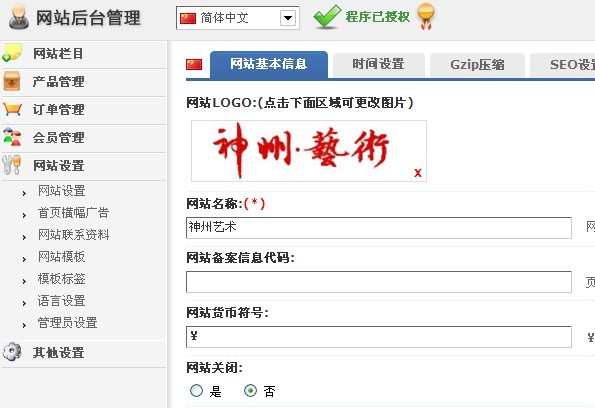Viewport: 595px width, 408px height.
Task: Click the gear icon beside 其他设置
Action: point(12,352)
